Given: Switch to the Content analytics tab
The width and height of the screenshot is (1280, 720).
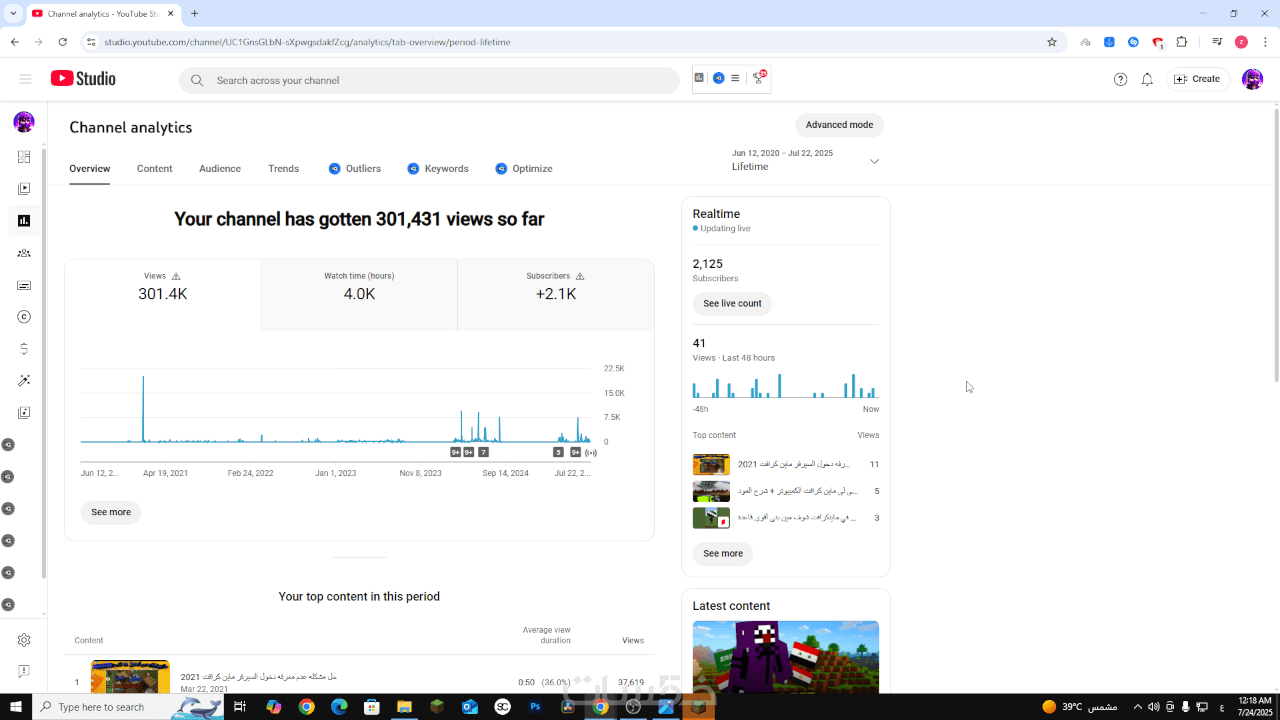Looking at the screenshot, I should (155, 168).
